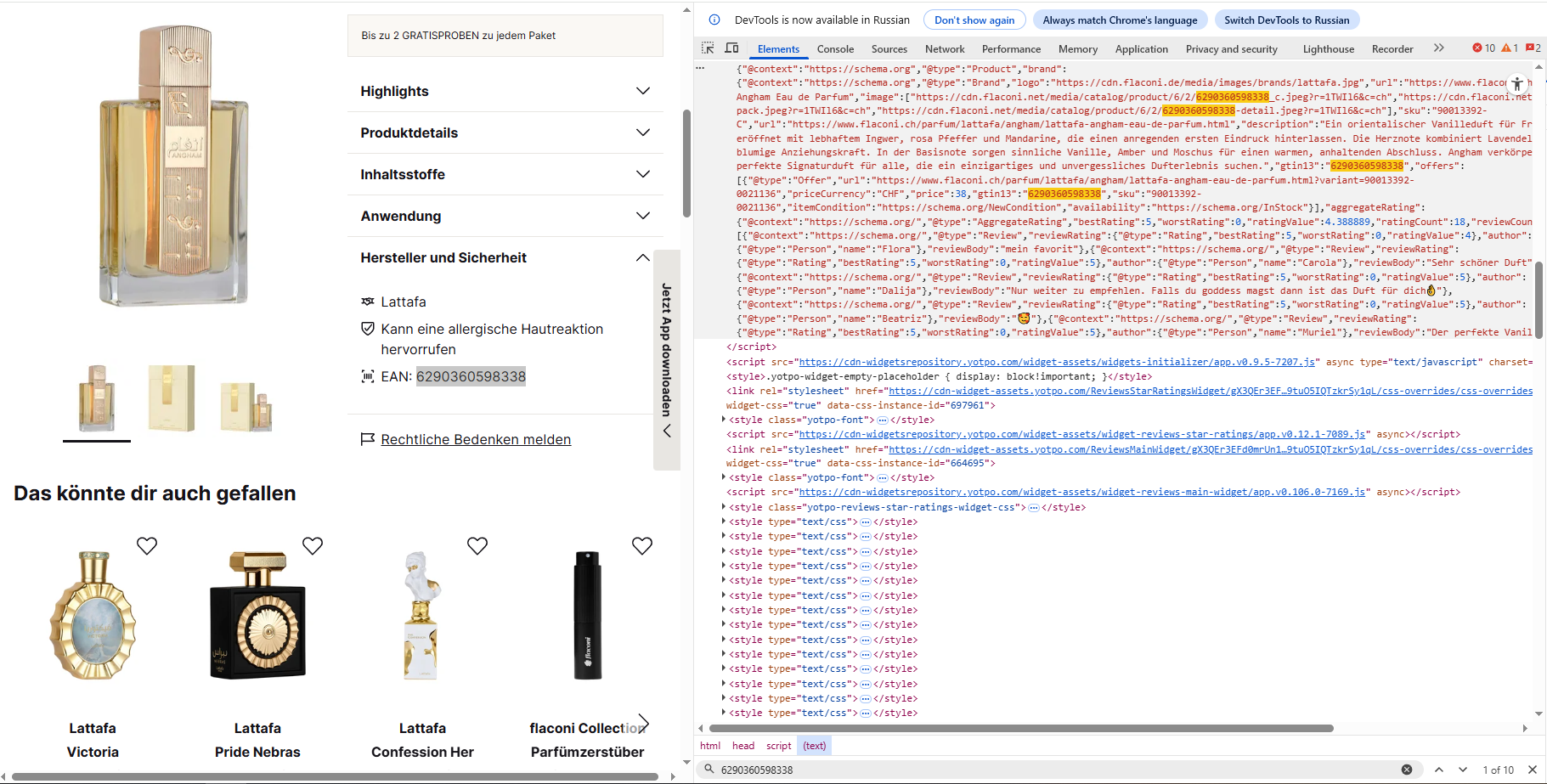The width and height of the screenshot is (1547, 784).
Task: Go to next search result arrow
Action: [x=1463, y=770]
